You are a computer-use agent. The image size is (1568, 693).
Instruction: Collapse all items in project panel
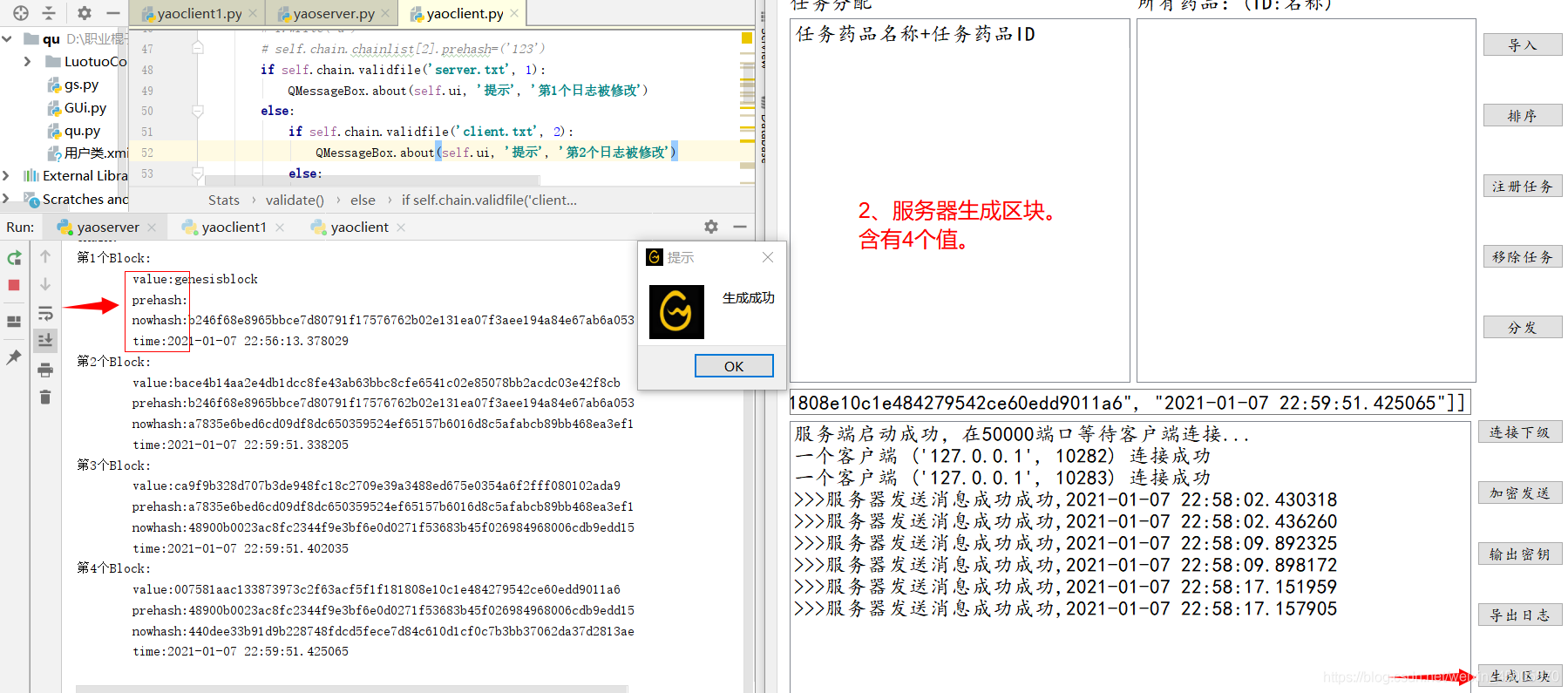(49, 13)
